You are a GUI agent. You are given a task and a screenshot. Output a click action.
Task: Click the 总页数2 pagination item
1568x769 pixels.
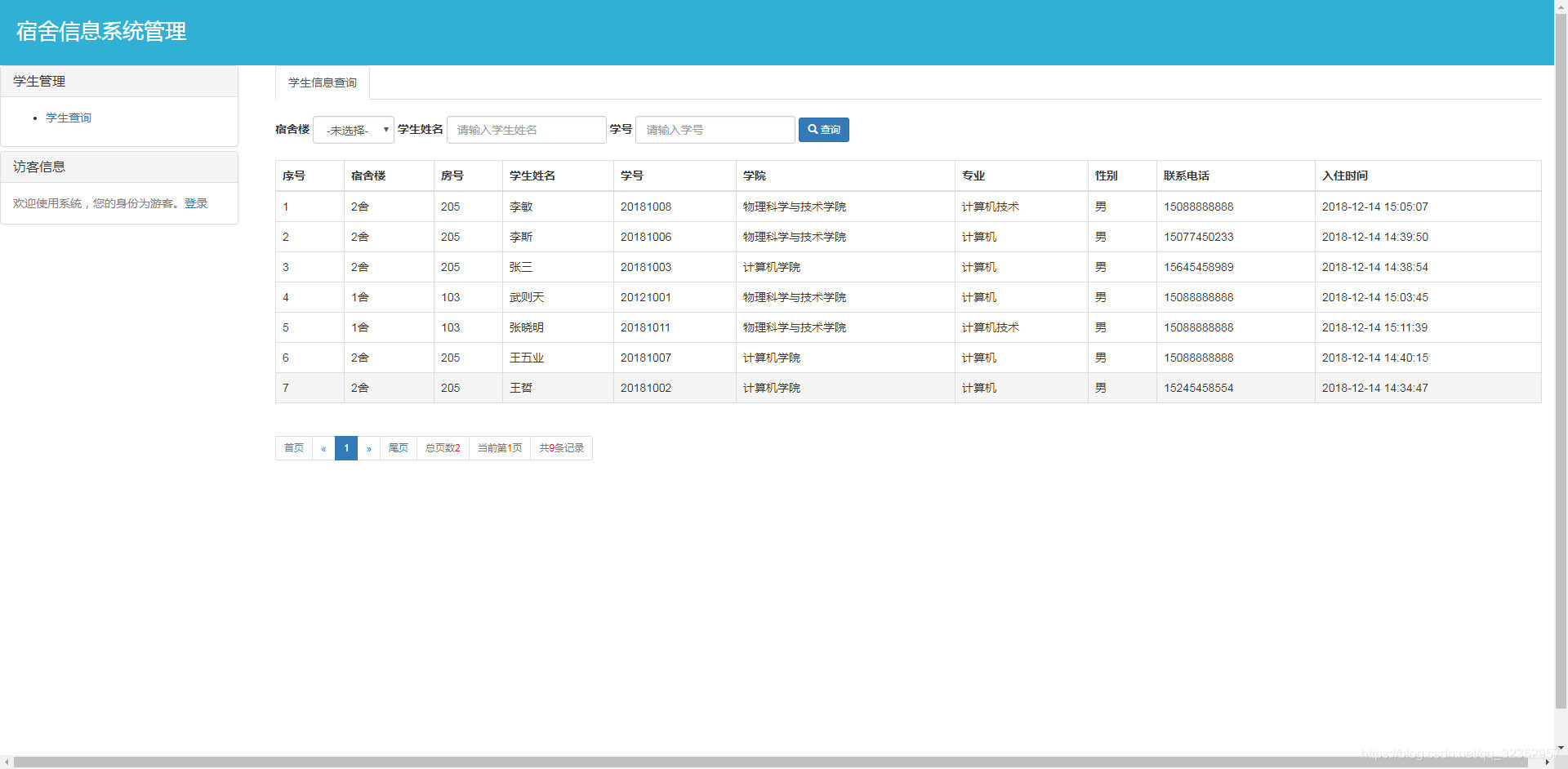[443, 448]
